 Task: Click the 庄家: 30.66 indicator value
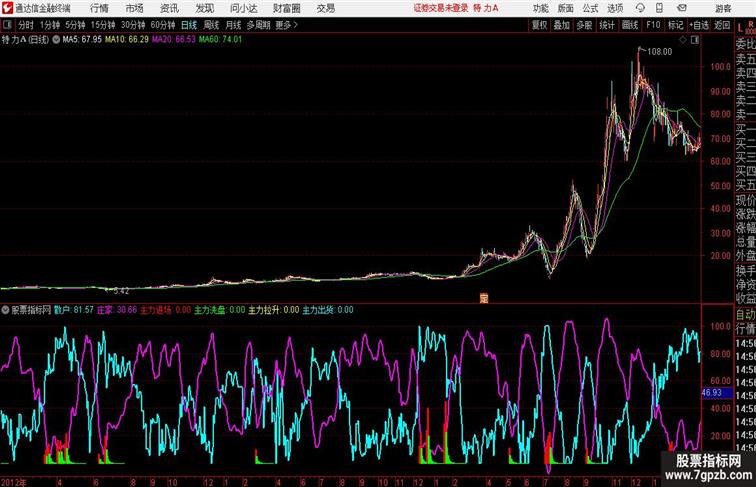(117, 310)
